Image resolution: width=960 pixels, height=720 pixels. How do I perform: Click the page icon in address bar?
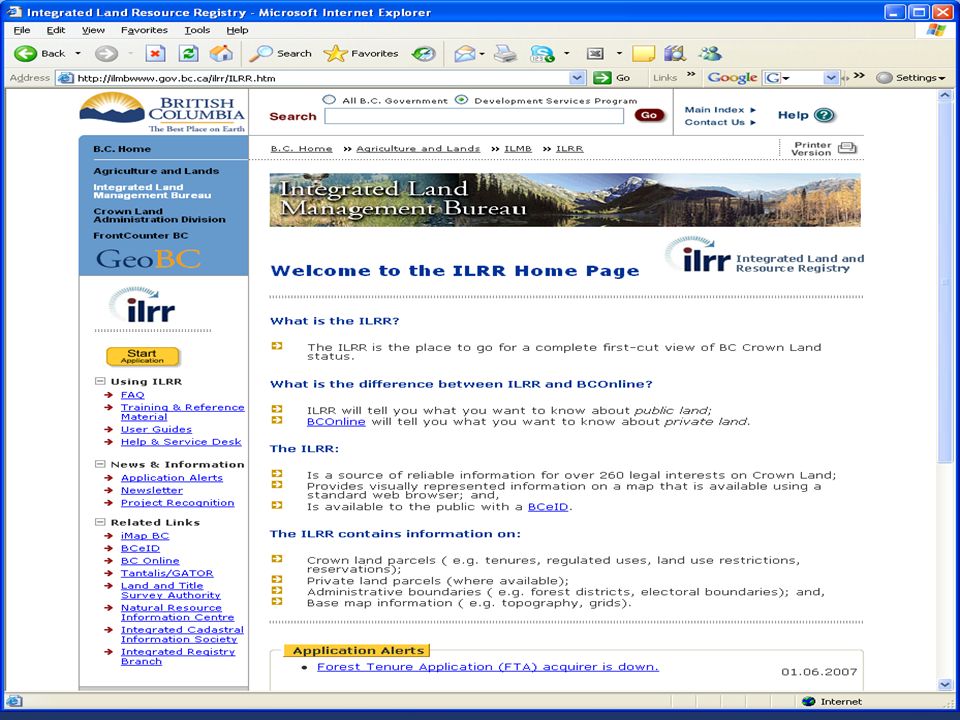tap(64, 78)
